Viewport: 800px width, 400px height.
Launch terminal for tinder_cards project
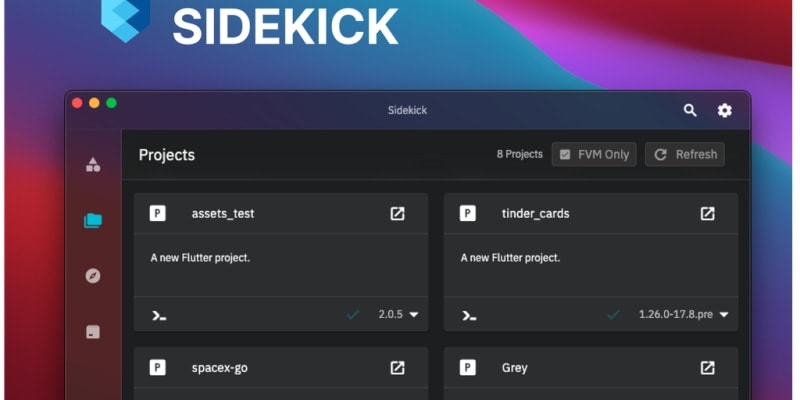468,315
